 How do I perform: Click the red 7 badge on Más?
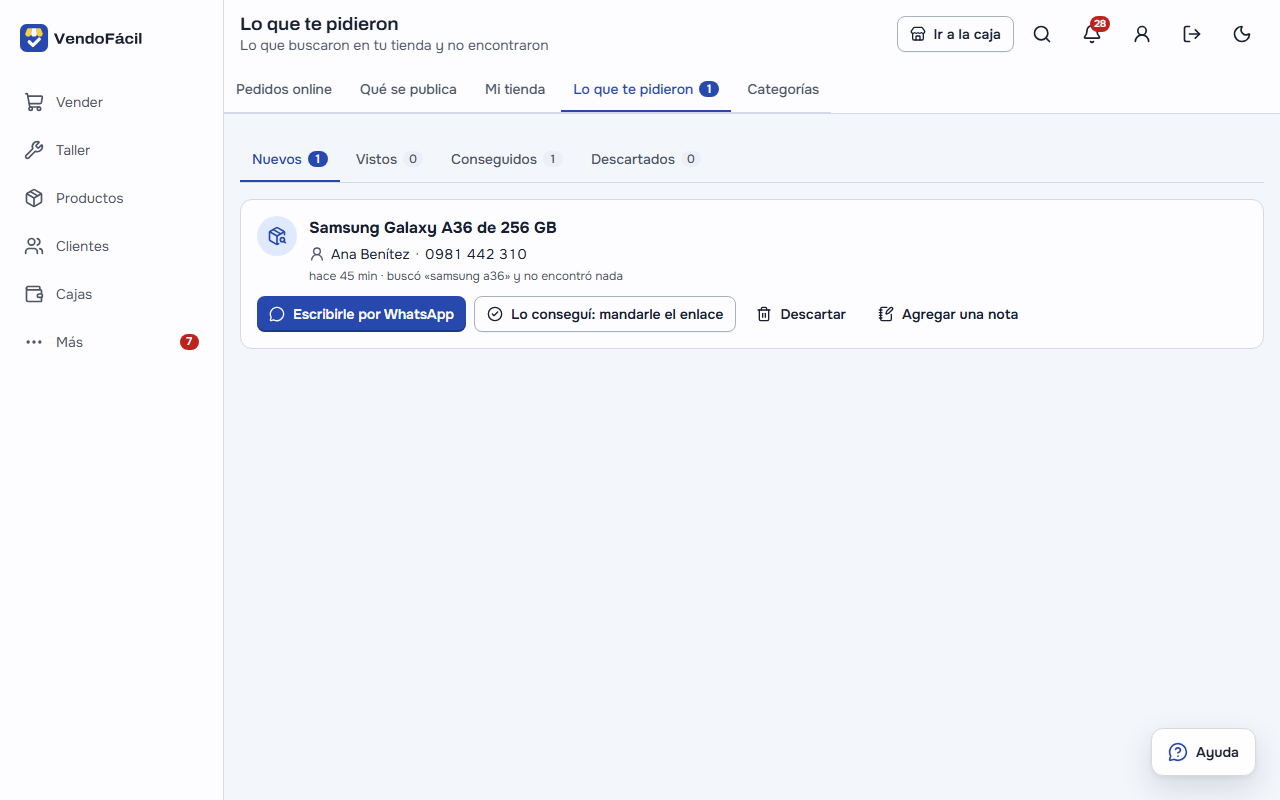coord(189,342)
